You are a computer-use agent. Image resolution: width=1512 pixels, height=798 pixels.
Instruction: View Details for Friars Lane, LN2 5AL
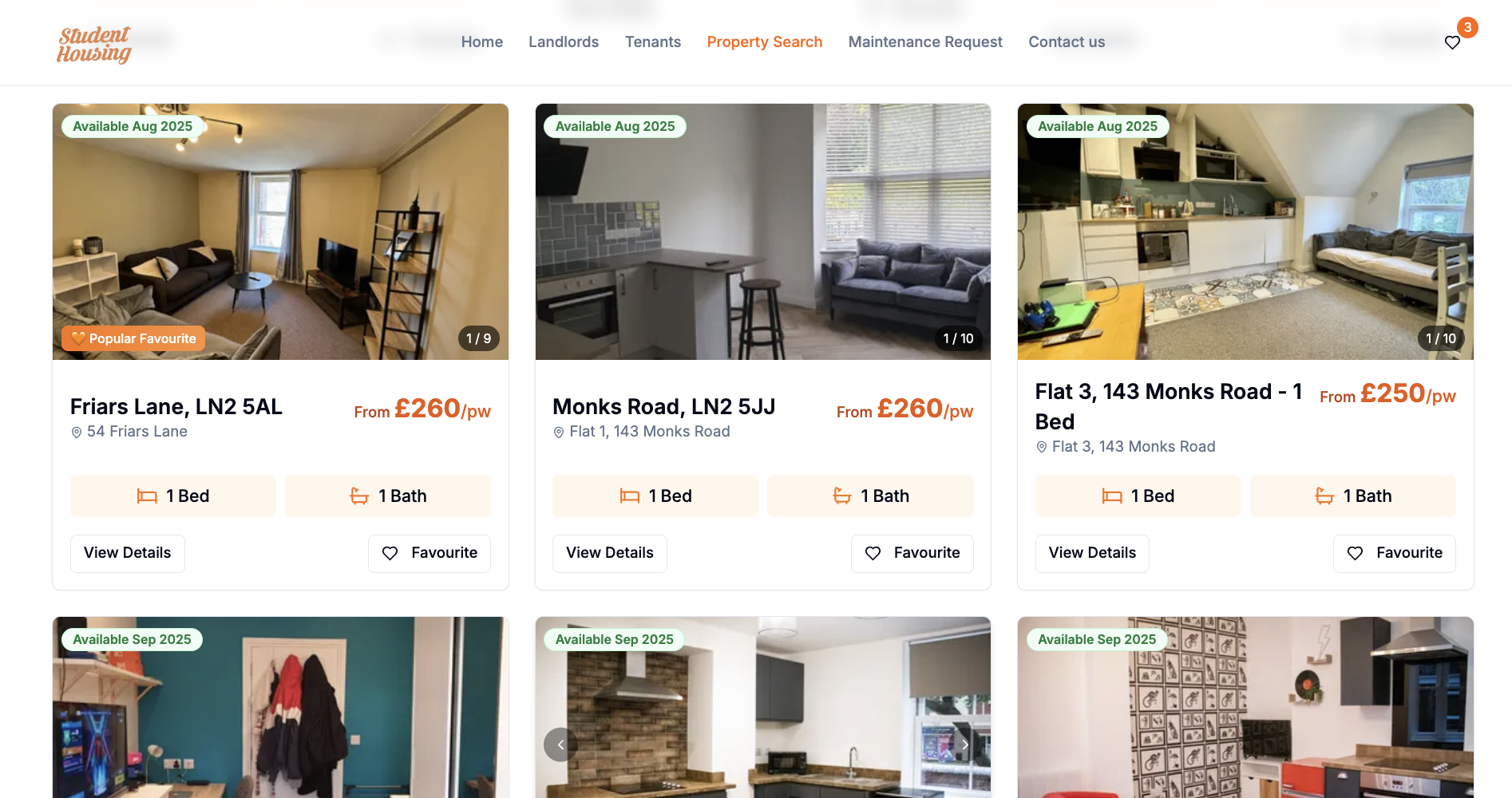(x=128, y=553)
